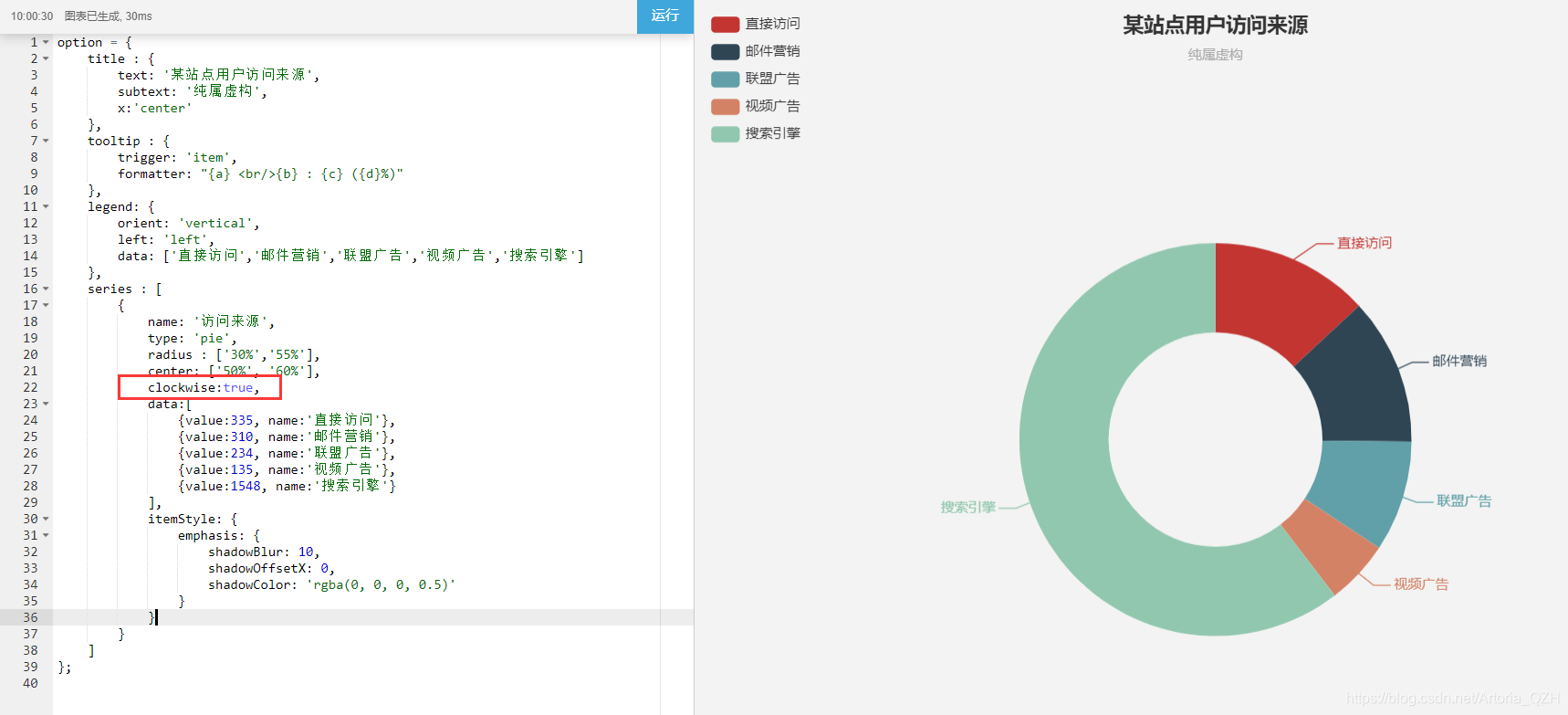Click the name: '访问来源' code line
The height and width of the screenshot is (715, 1568).
tap(211, 321)
